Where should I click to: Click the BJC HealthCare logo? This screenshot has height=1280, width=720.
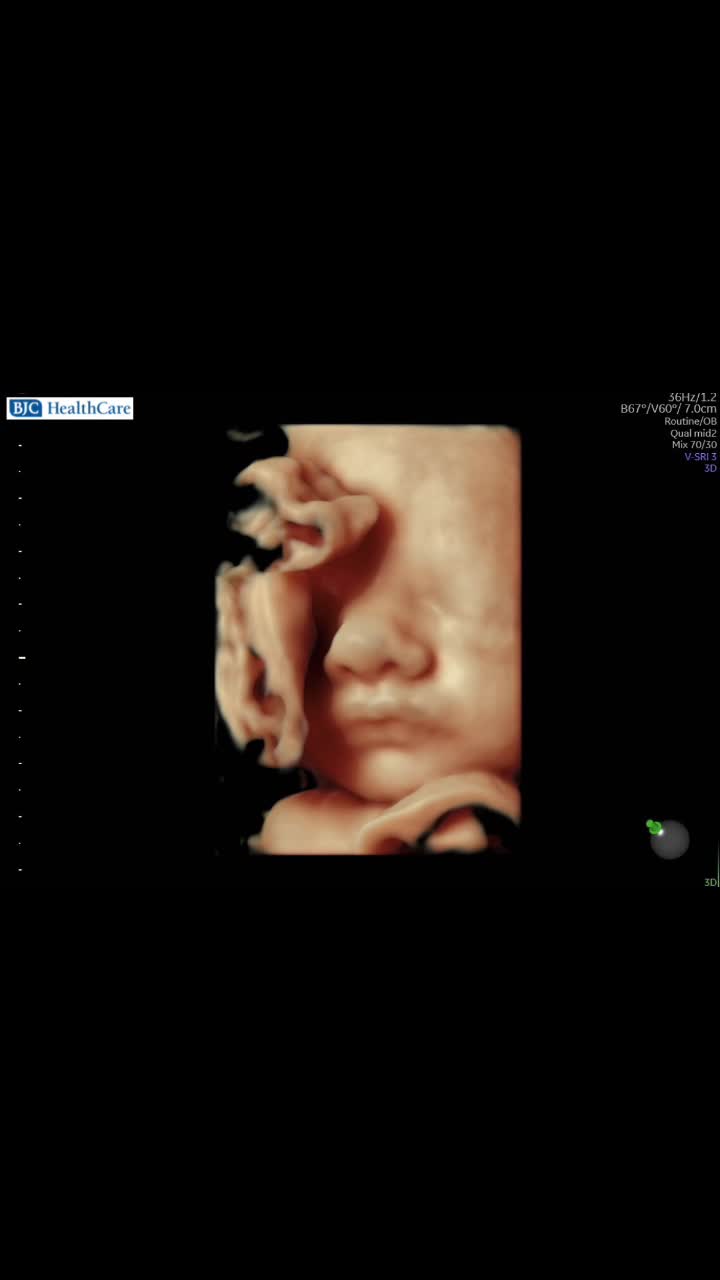(x=70, y=408)
